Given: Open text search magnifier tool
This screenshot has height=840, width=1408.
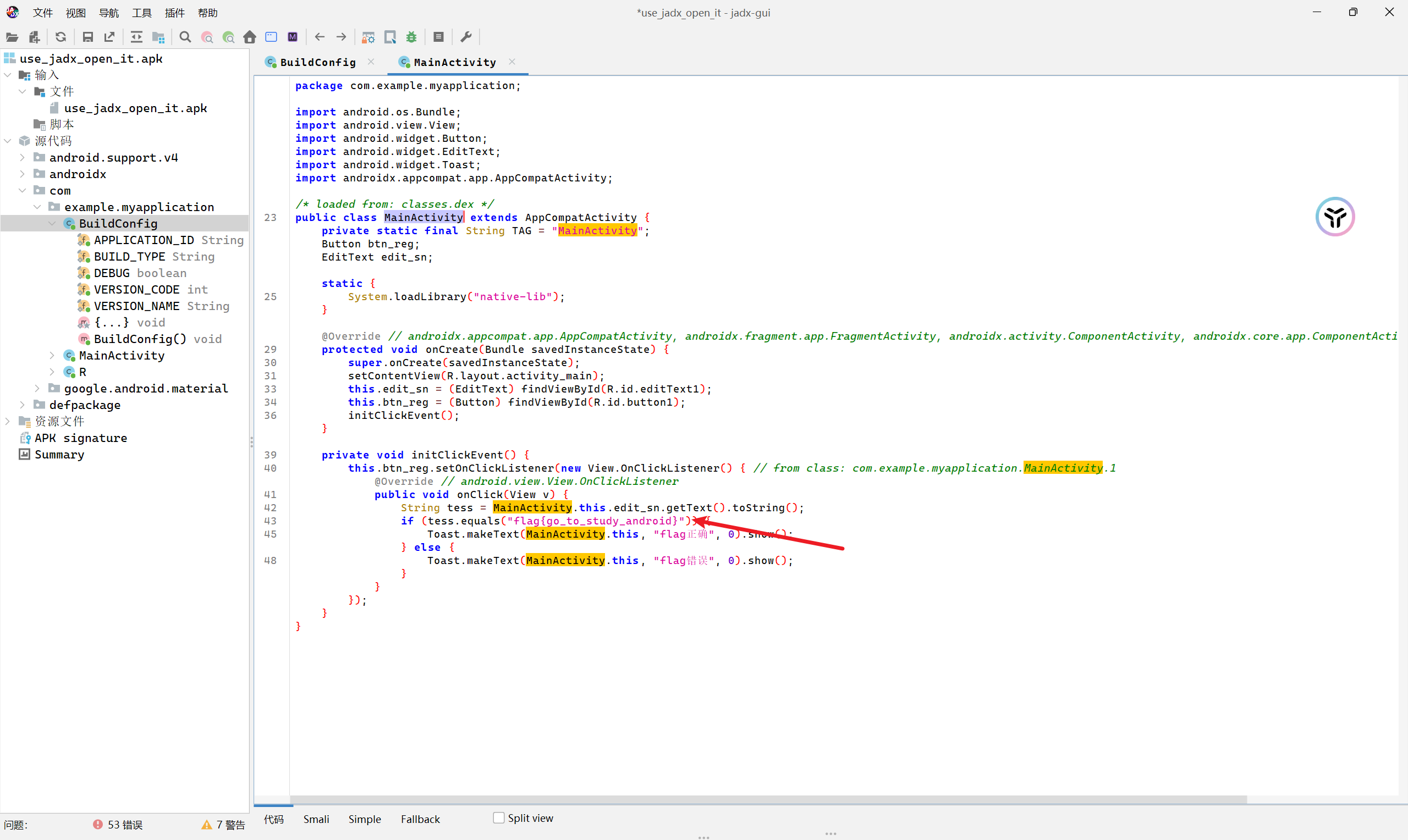Looking at the screenshot, I should coord(185,37).
